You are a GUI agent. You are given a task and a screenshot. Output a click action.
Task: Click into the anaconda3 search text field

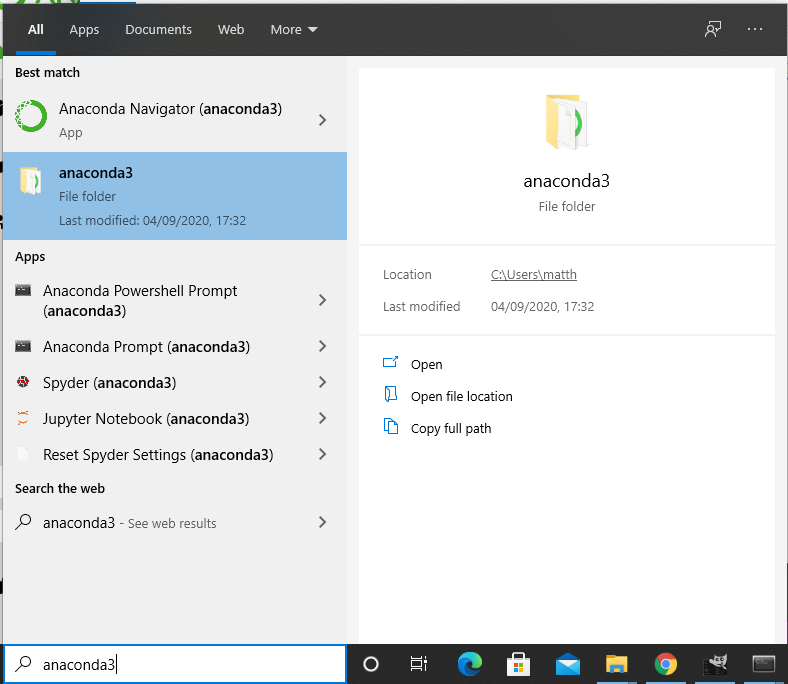(175, 664)
